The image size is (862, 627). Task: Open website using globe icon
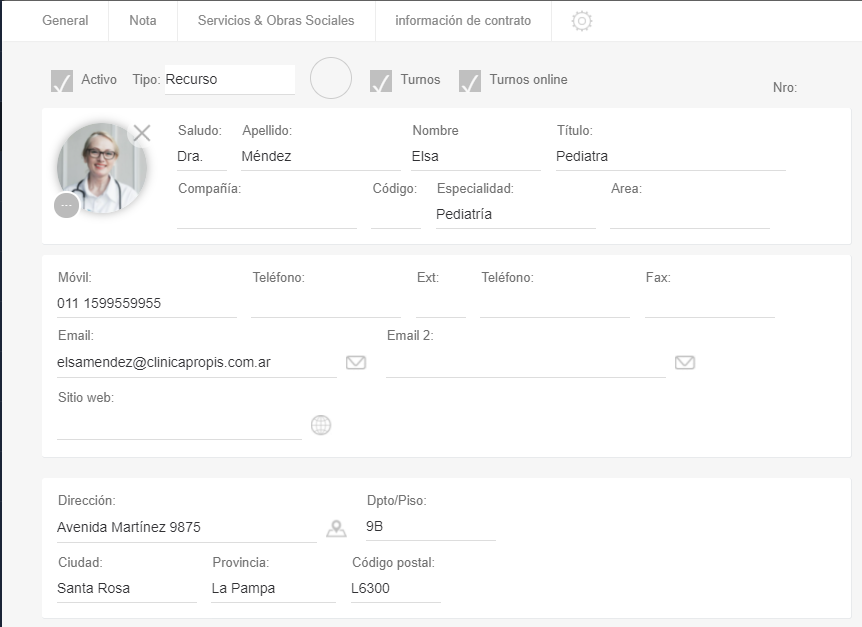320,425
